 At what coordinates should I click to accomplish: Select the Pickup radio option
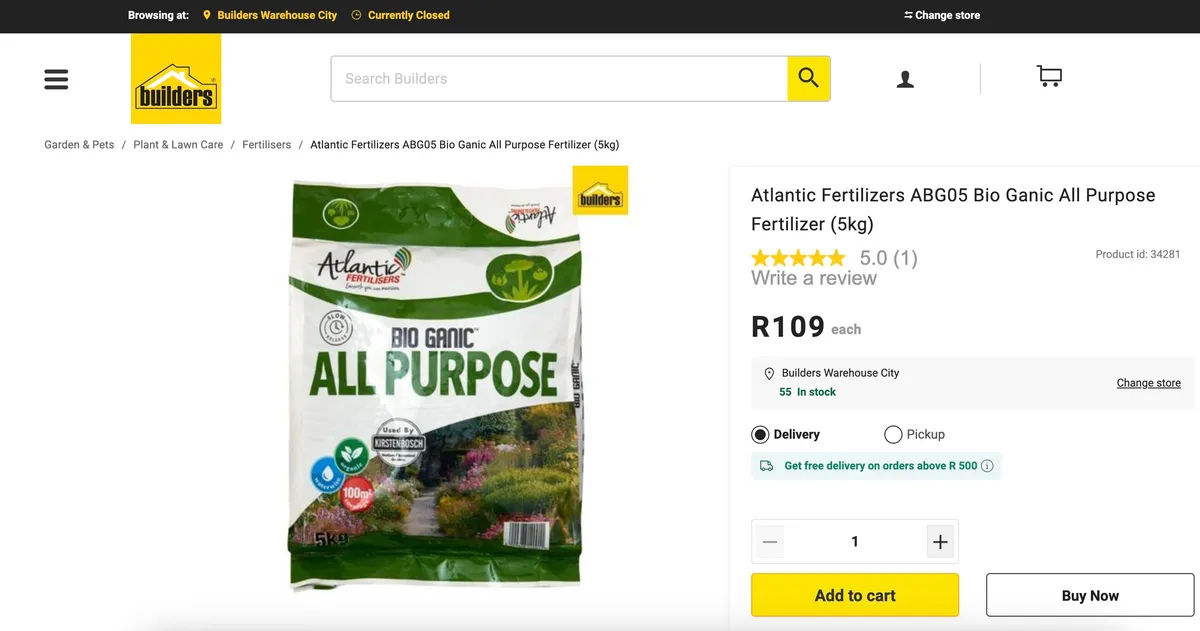click(893, 435)
